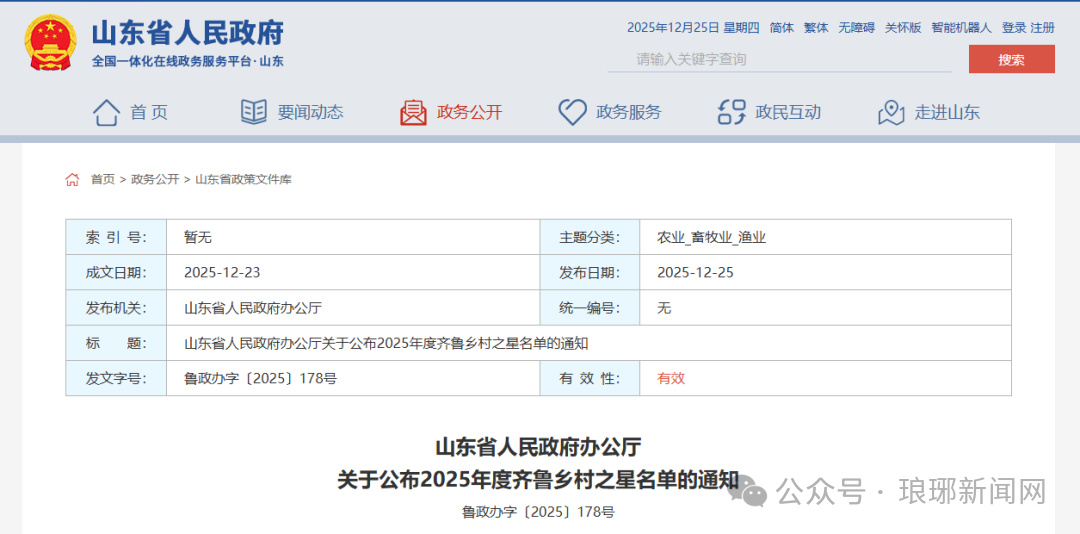The image size is (1080, 534).
Task: Go to 山东省政策文件库 breadcrumb
Action: tap(243, 180)
